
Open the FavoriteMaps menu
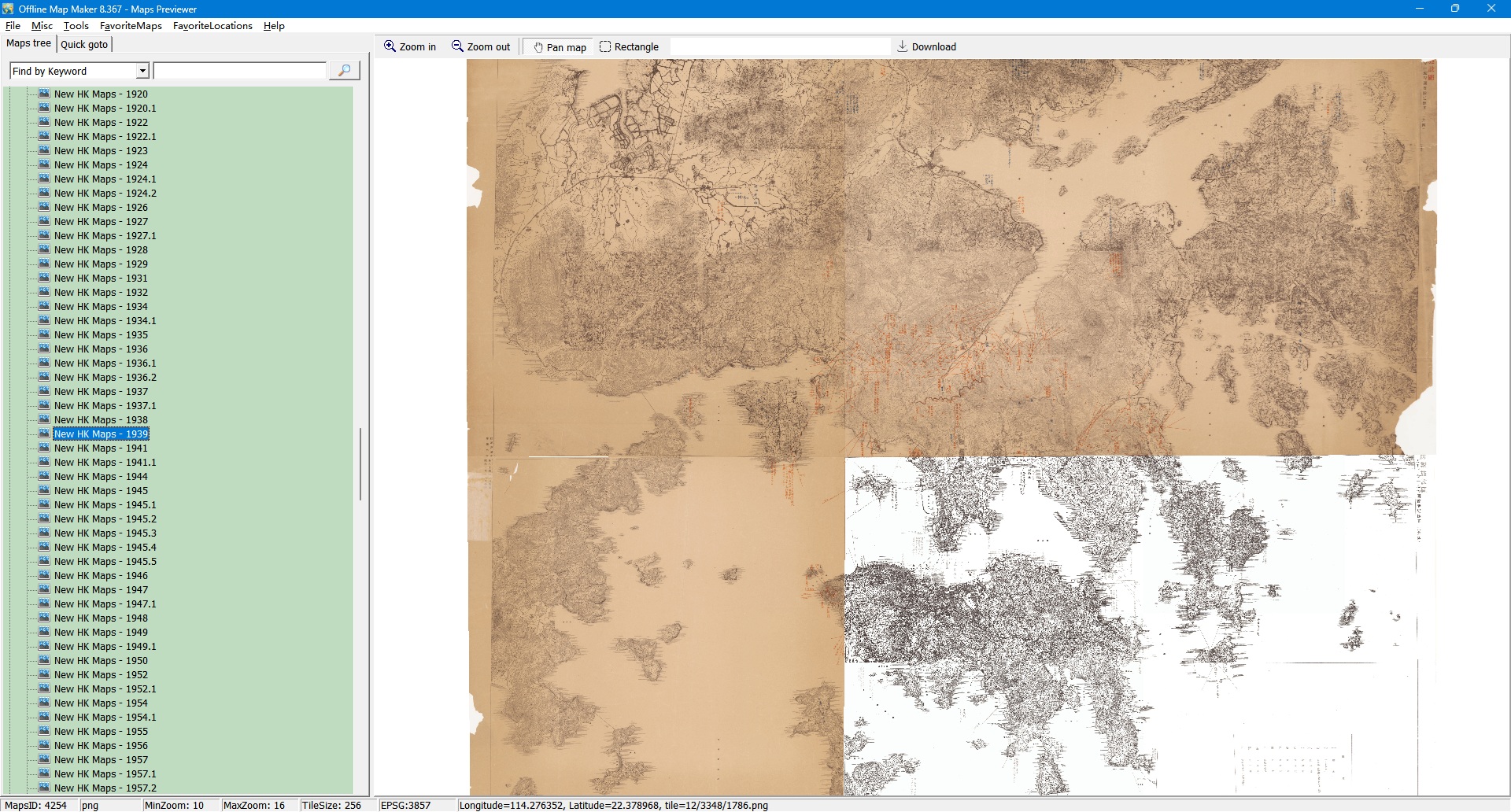(x=131, y=26)
